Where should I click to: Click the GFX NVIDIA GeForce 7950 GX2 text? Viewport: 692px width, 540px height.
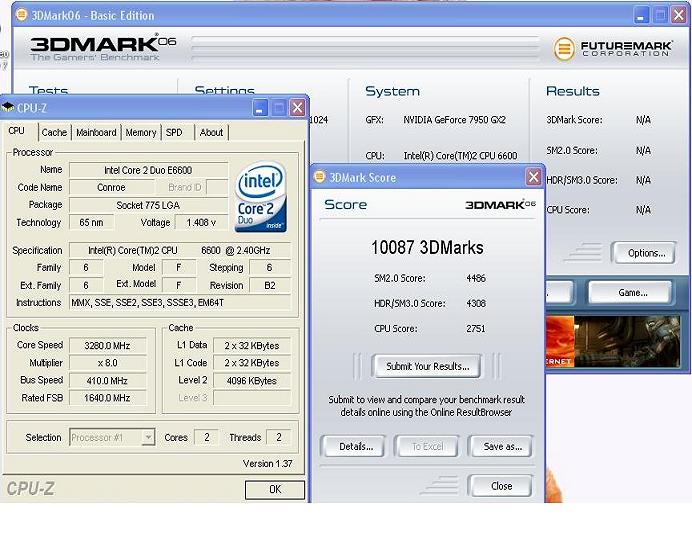454,120
